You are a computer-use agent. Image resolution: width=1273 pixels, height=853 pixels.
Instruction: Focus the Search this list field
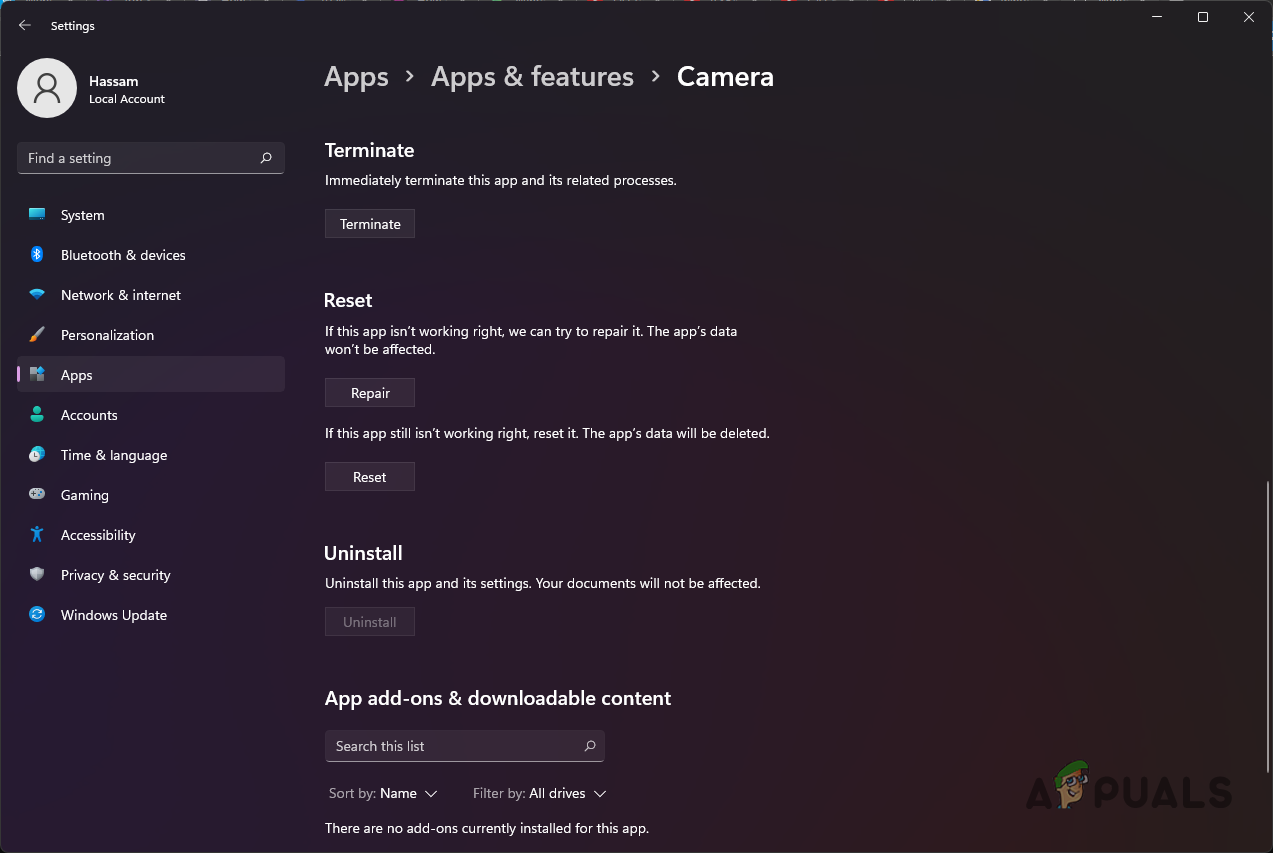[x=455, y=746]
